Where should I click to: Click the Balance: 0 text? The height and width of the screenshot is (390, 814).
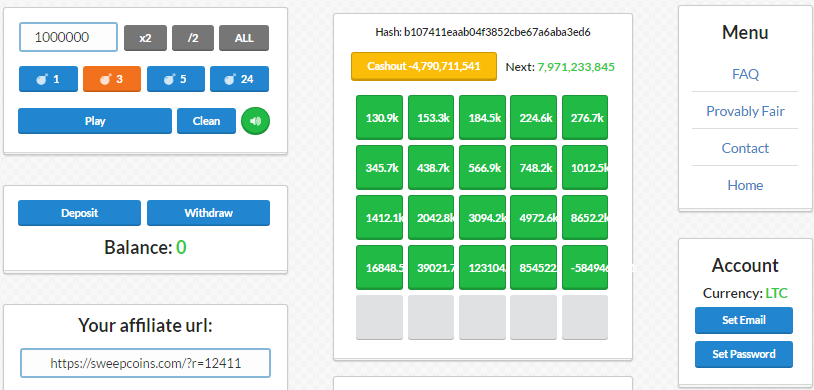click(x=145, y=248)
